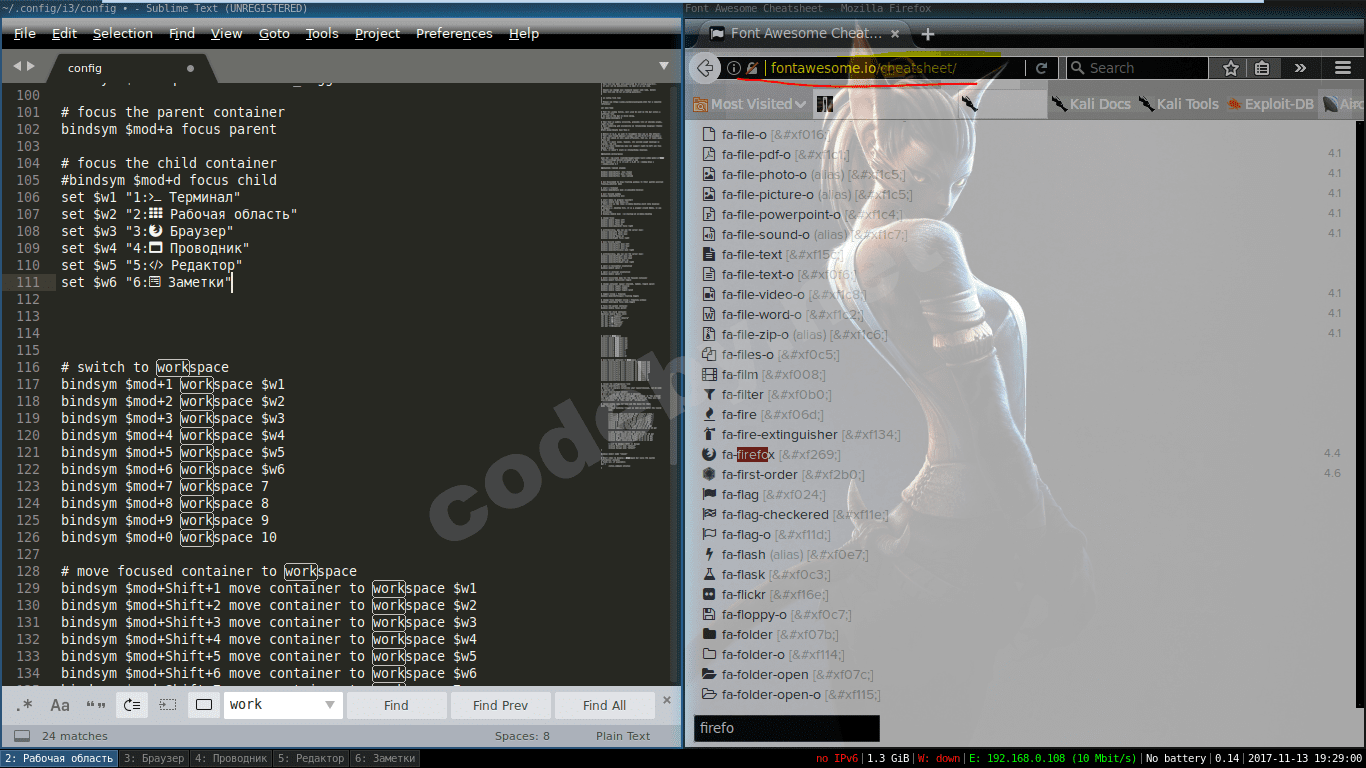Open Exploit-DB bookmark

tap(1271, 104)
